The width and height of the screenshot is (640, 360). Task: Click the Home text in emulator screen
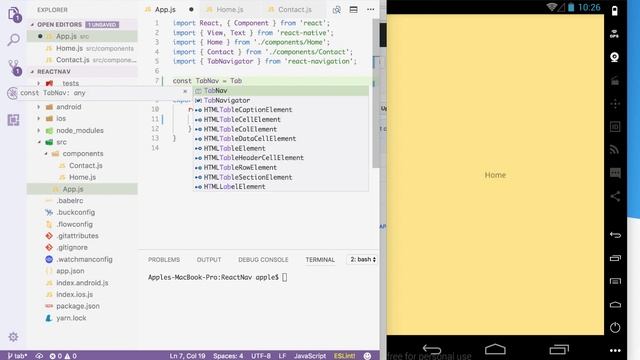coord(495,175)
